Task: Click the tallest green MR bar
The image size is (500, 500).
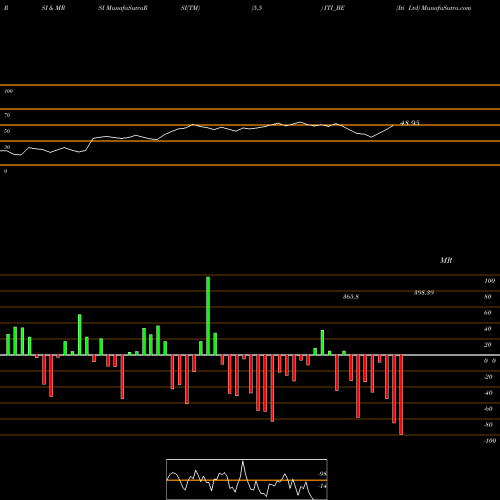Action: pos(208,316)
